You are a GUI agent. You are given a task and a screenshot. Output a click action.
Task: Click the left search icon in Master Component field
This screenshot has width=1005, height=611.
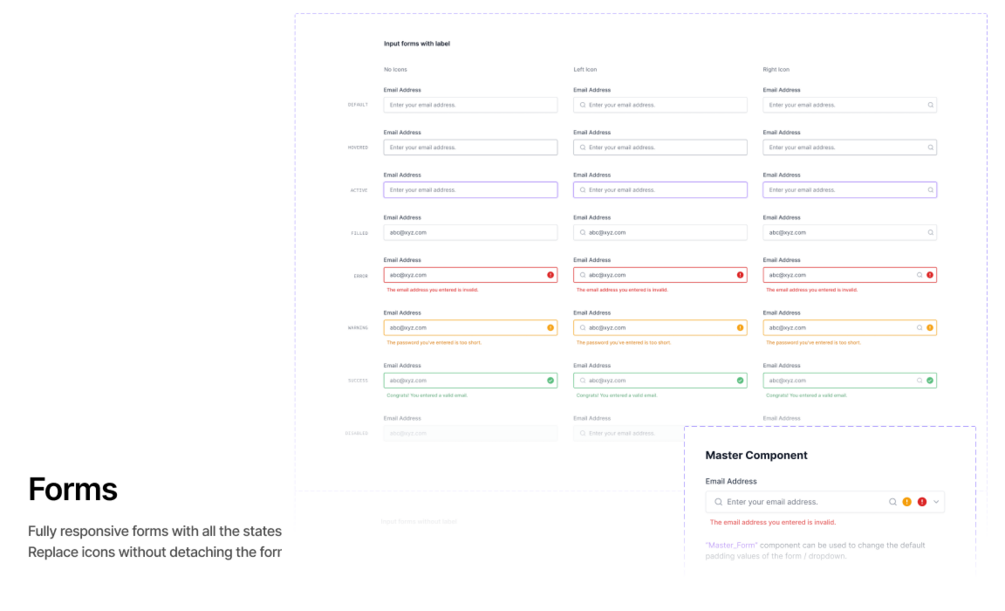tap(718, 502)
